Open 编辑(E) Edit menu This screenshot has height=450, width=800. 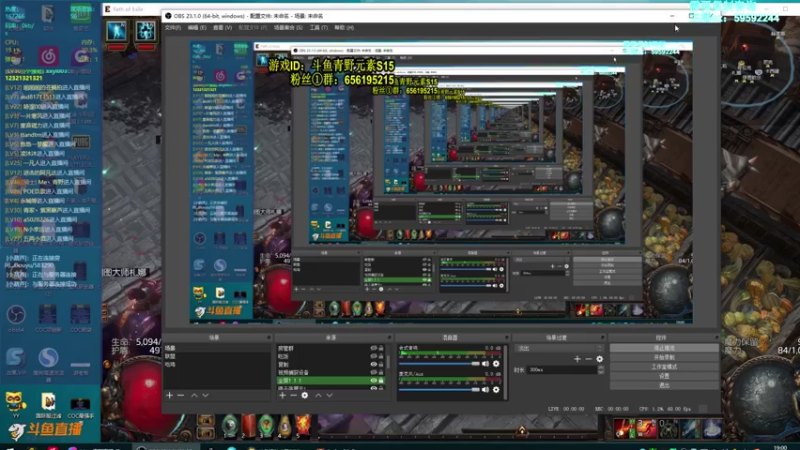197,28
